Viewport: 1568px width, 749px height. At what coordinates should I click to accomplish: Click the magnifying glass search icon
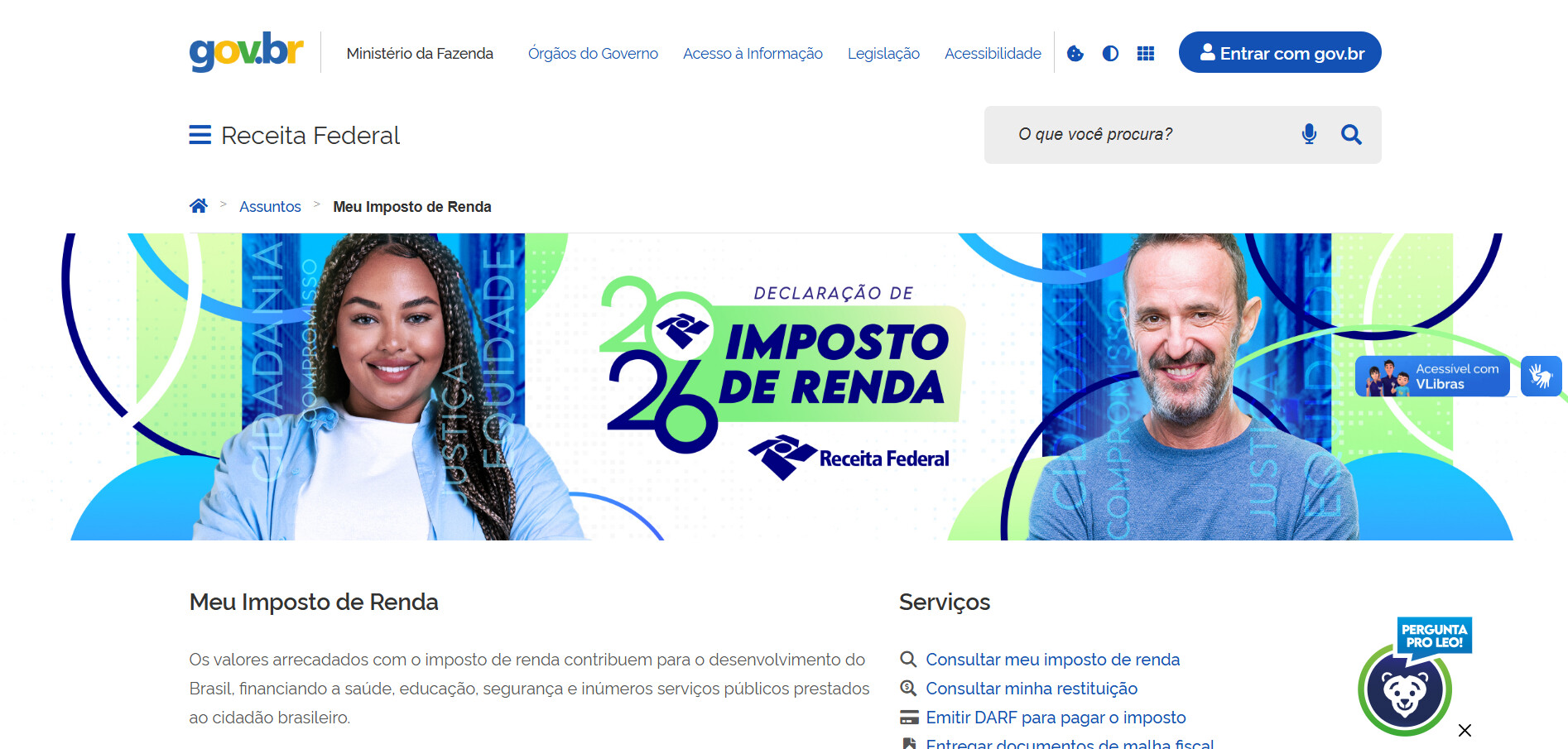[x=1351, y=134]
